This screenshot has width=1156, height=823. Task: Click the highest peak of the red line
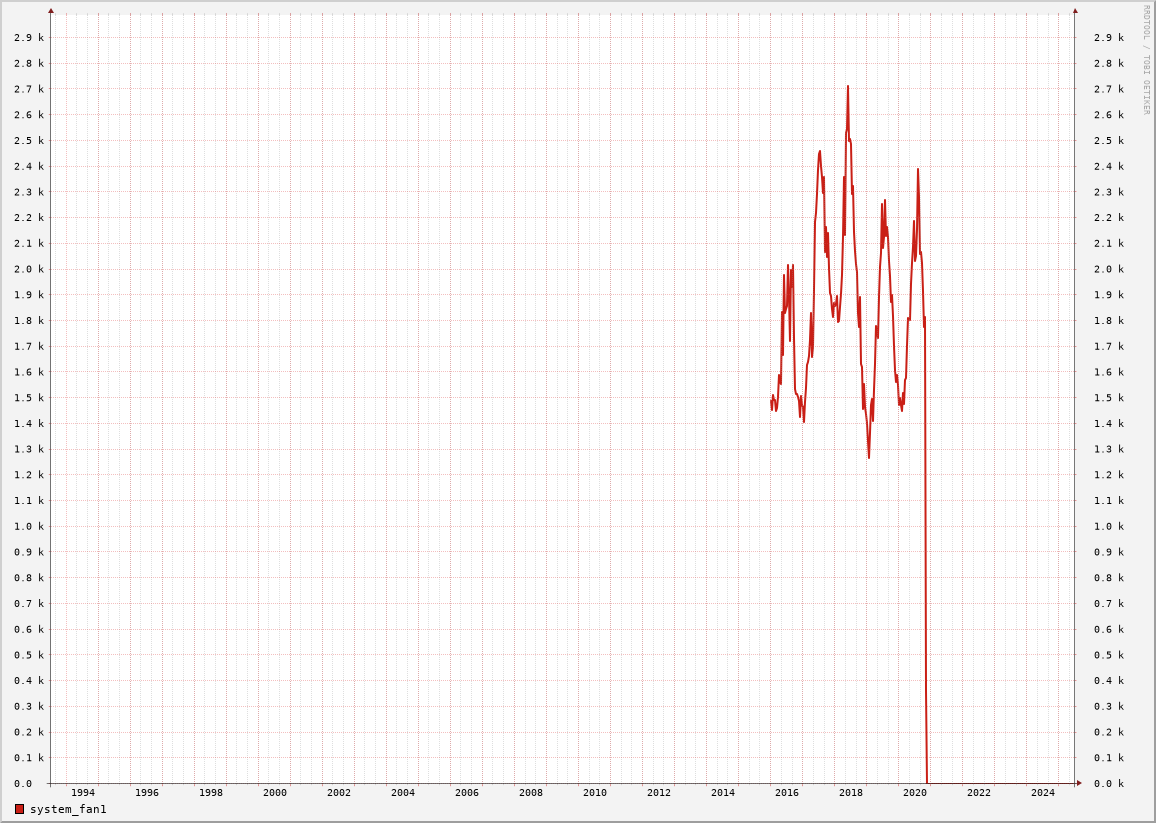(x=848, y=87)
